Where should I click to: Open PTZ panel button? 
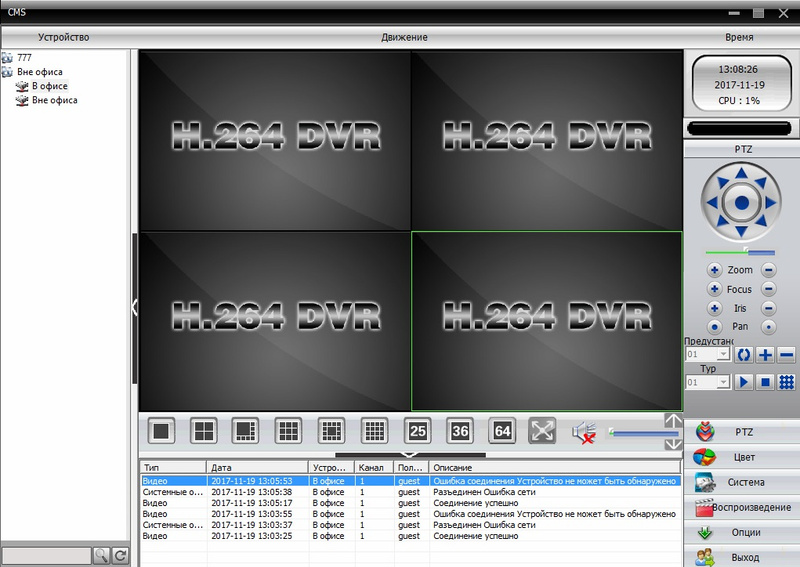[x=742, y=432]
